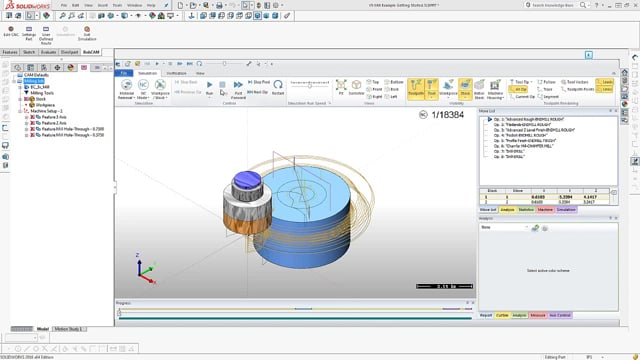Screen dimensions: 640x360
Task: Click the Fast Forward simulation icon
Action: 238,89
